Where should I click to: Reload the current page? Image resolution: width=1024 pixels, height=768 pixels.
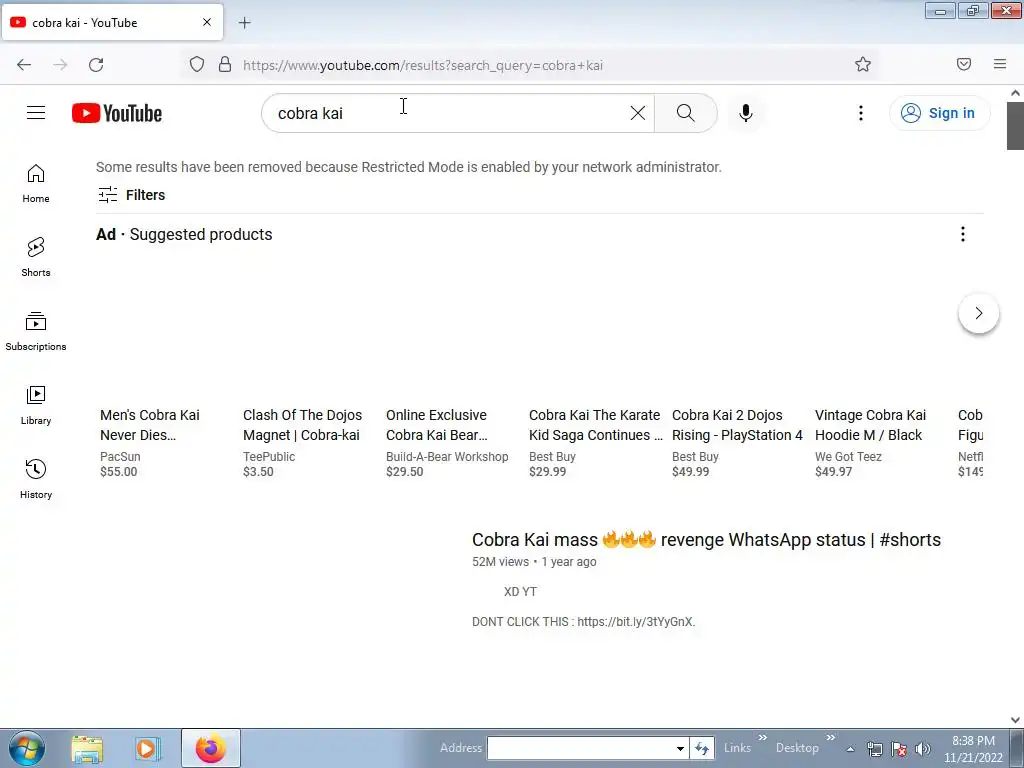click(x=96, y=65)
